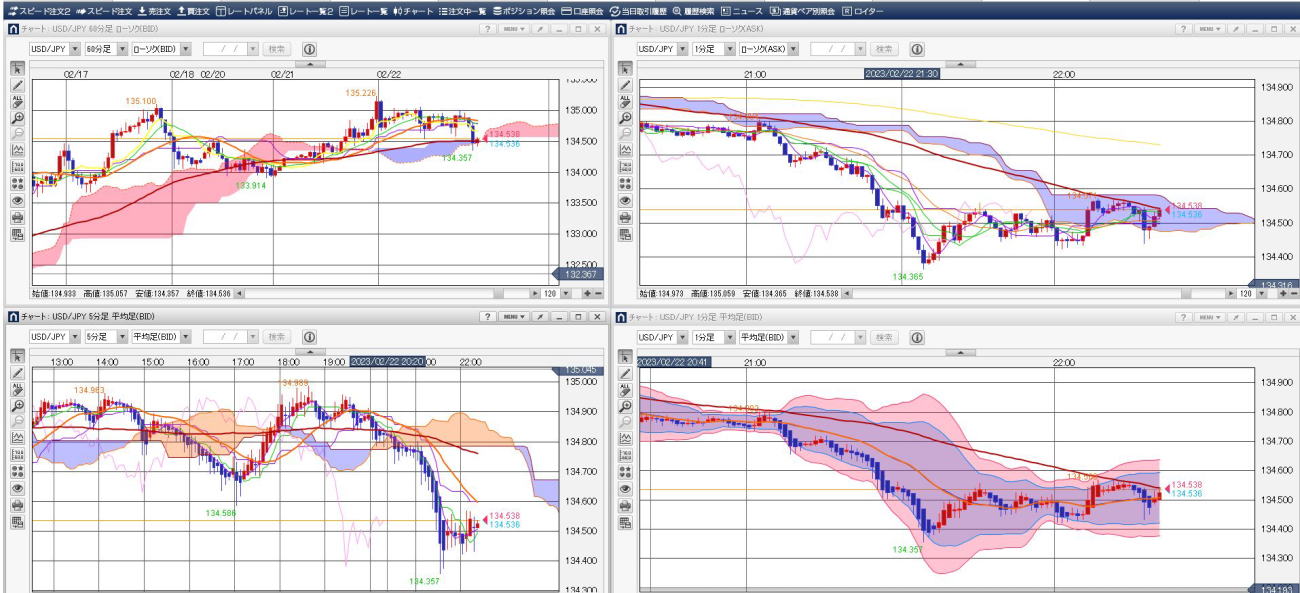1300x593 pixels.
Task: Click the pin icon on 60分足 chart title bar
Action: coord(538,29)
